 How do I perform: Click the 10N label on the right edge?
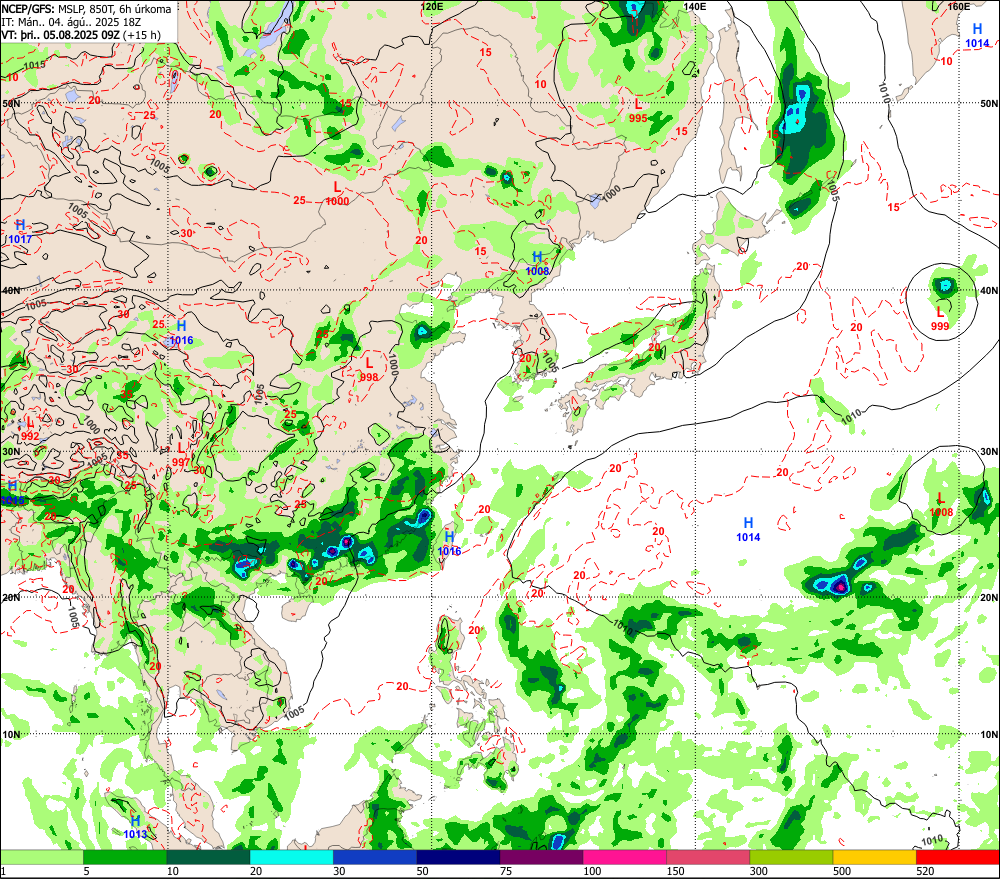tap(989, 735)
